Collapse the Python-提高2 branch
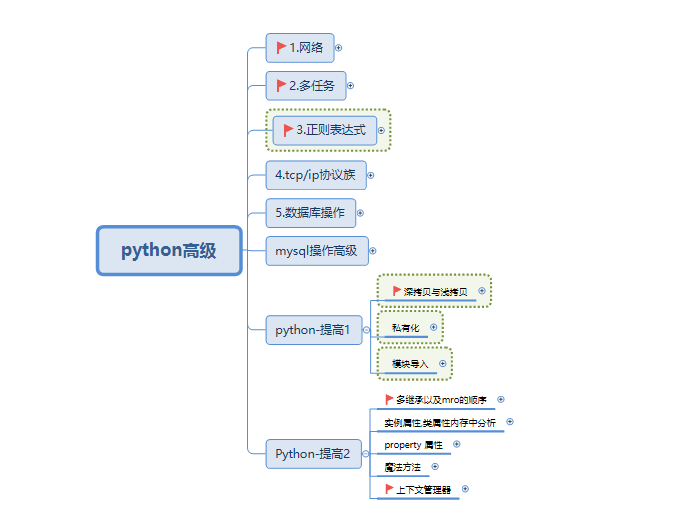Screen dimensions: 690x515 click(366, 454)
